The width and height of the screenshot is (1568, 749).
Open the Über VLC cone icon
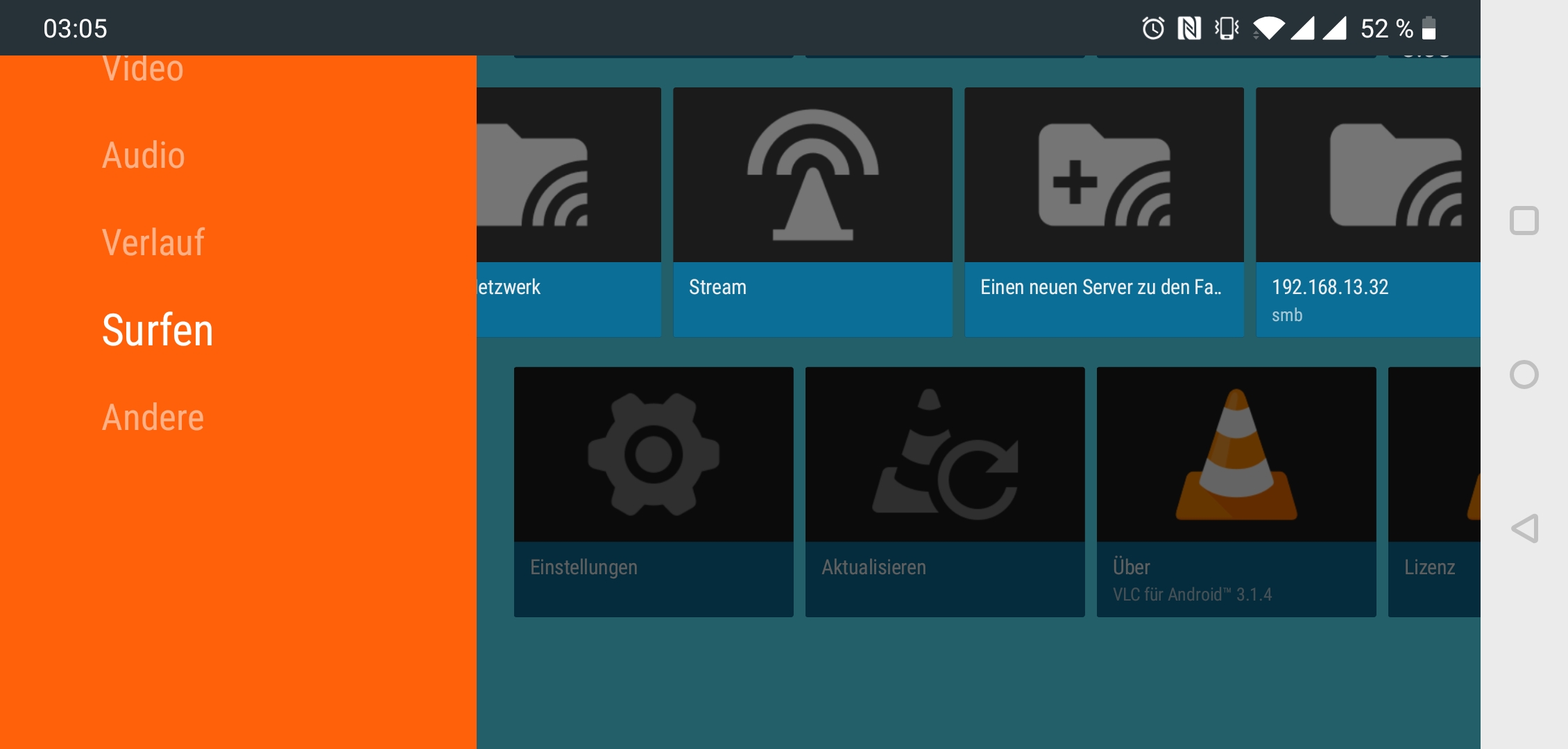click(1236, 454)
